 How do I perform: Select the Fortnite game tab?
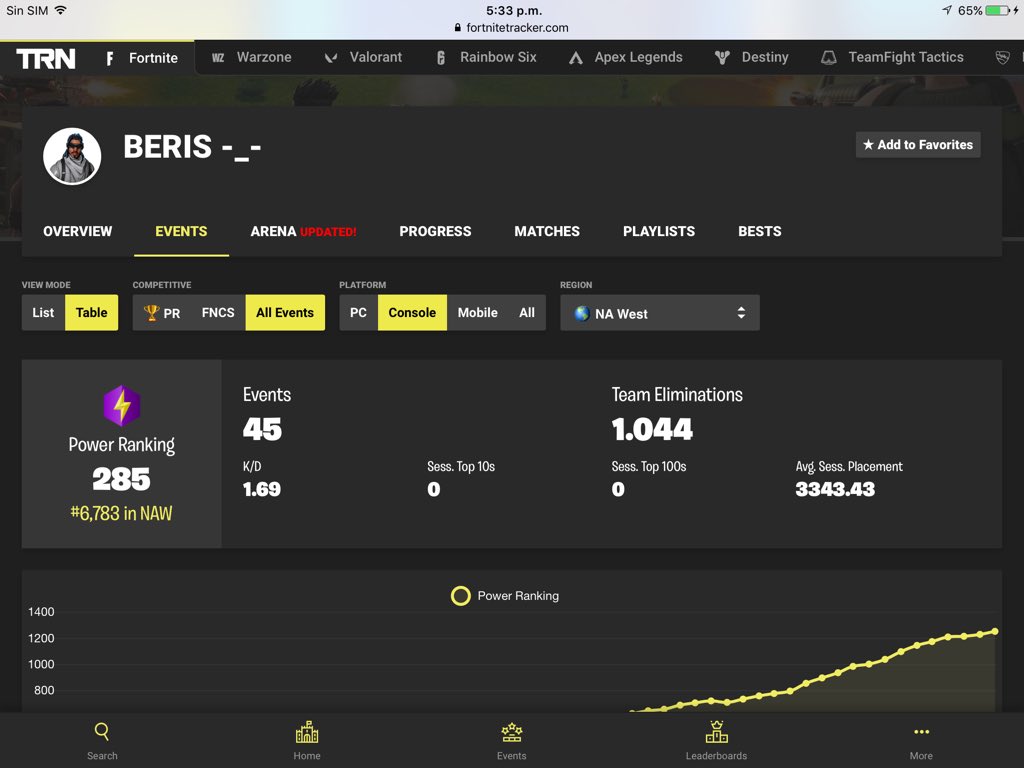click(x=142, y=58)
